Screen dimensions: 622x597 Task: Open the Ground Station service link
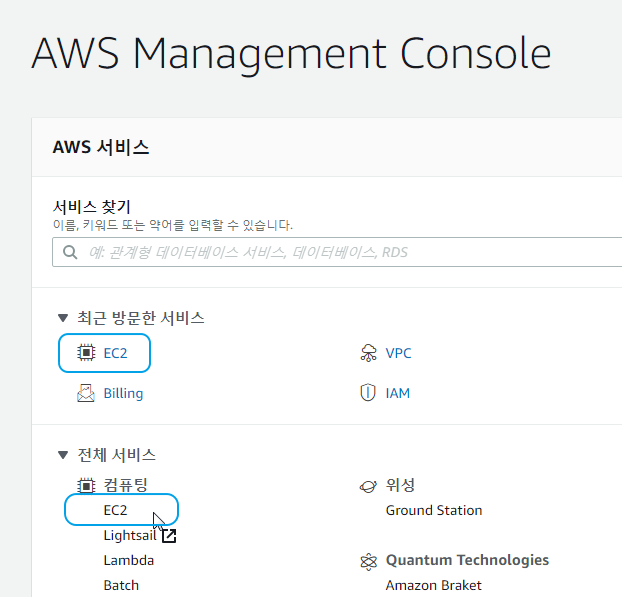[x=434, y=510]
